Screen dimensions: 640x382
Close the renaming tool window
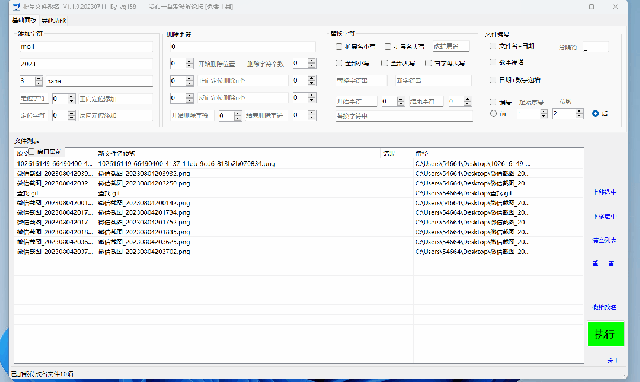pos(615,7)
